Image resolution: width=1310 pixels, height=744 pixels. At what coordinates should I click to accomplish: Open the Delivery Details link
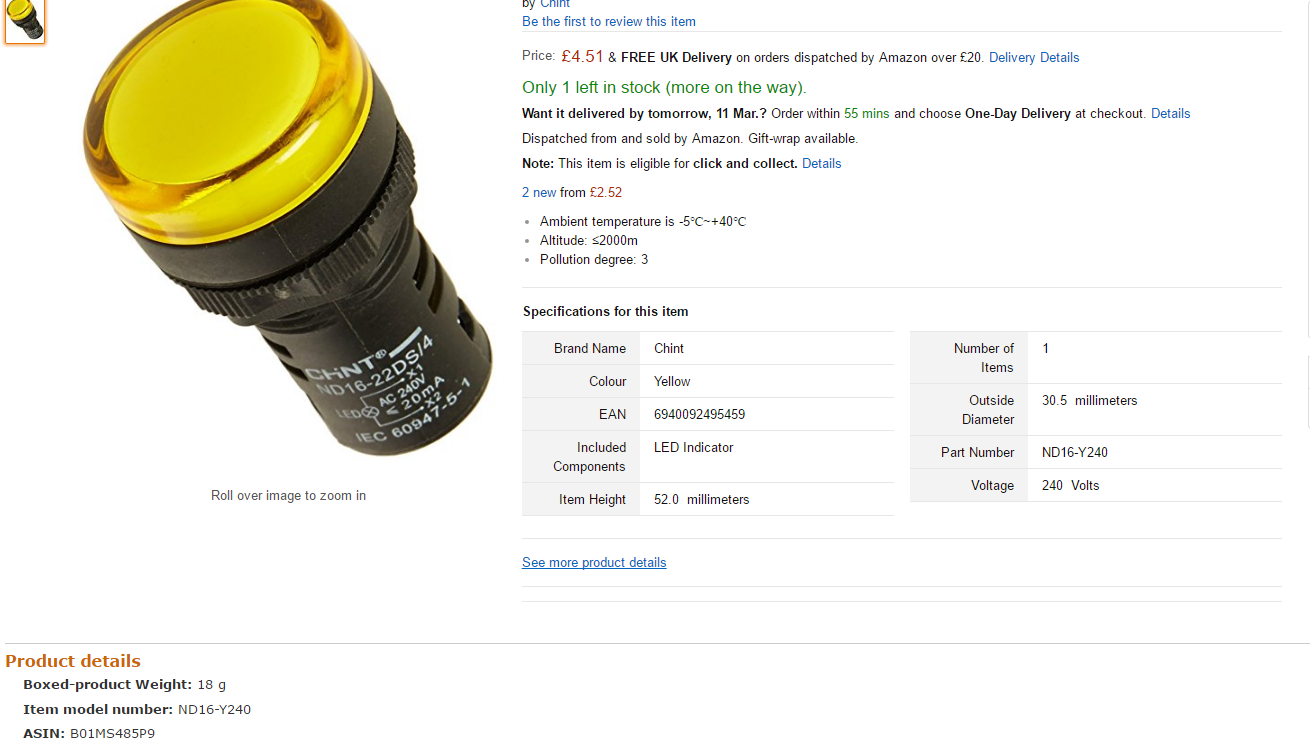(1034, 57)
